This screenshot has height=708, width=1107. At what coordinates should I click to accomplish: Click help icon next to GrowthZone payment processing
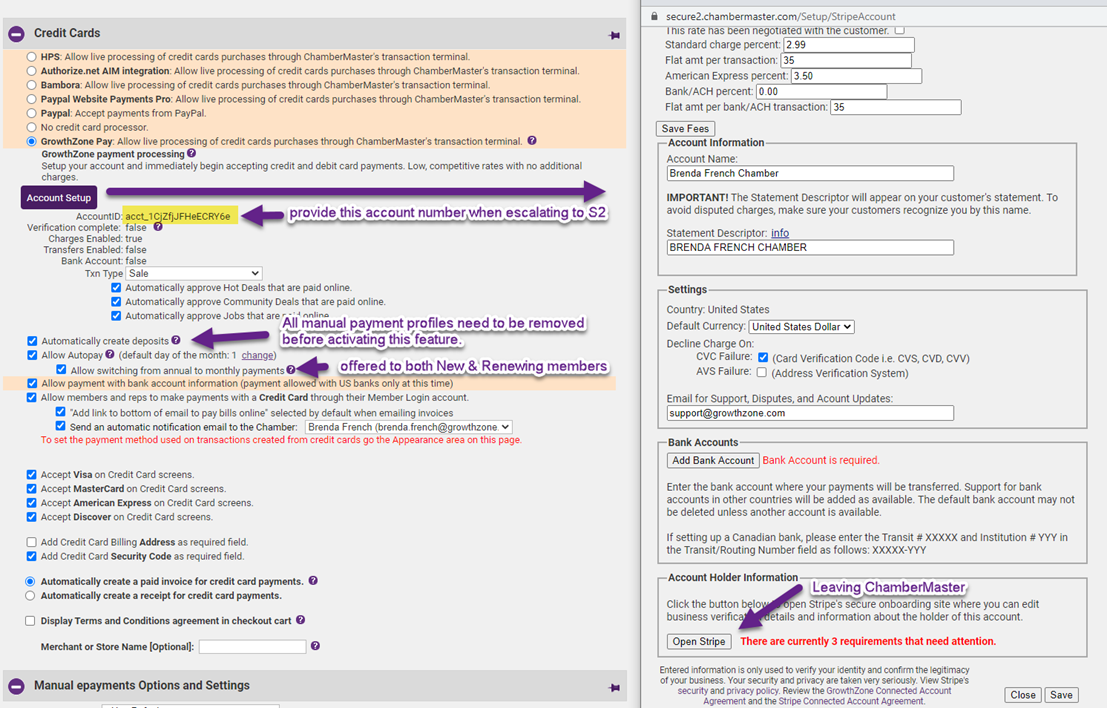click(191, 154)
